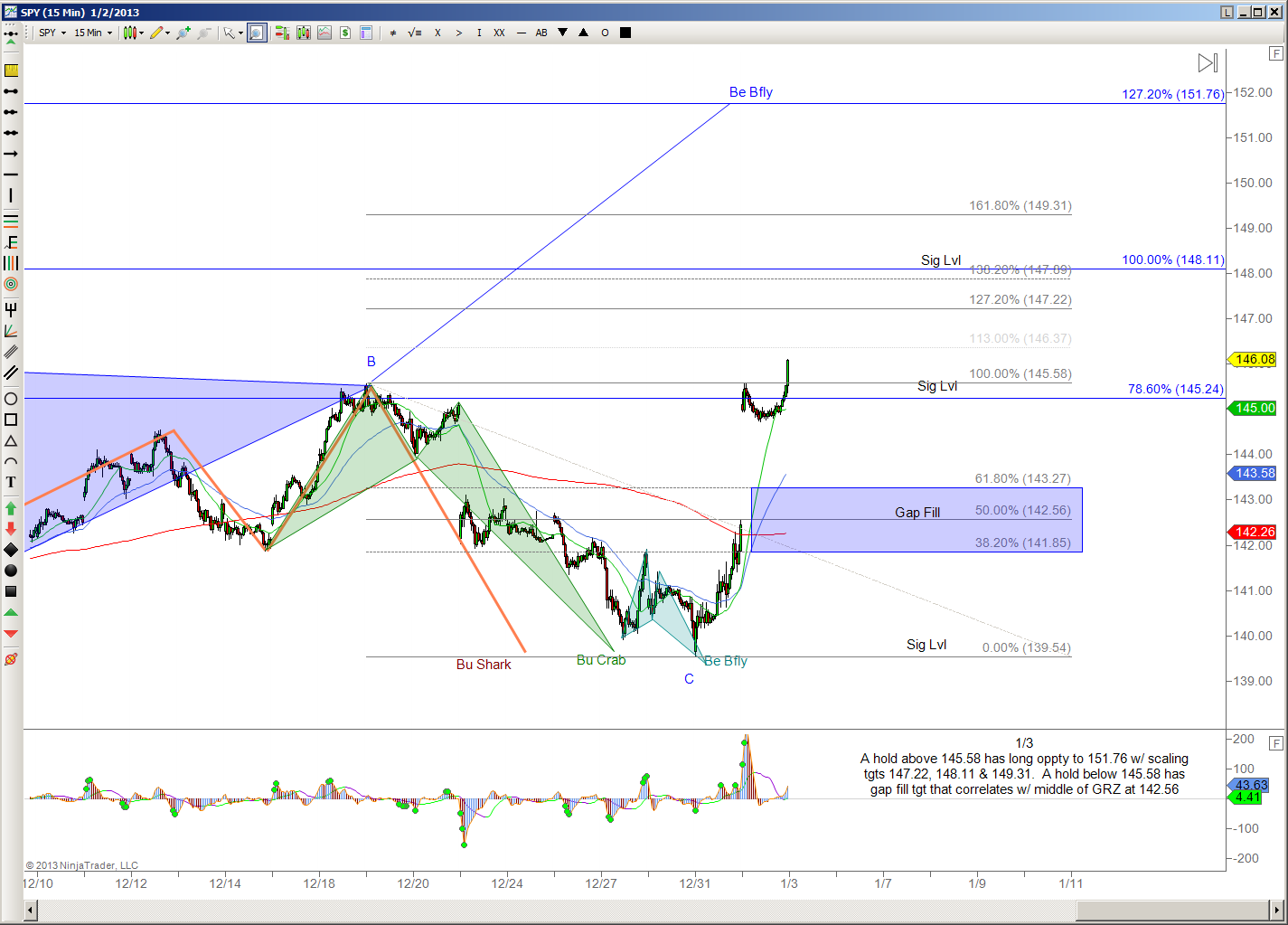Open the chart style candlestick dropdown

134,33
